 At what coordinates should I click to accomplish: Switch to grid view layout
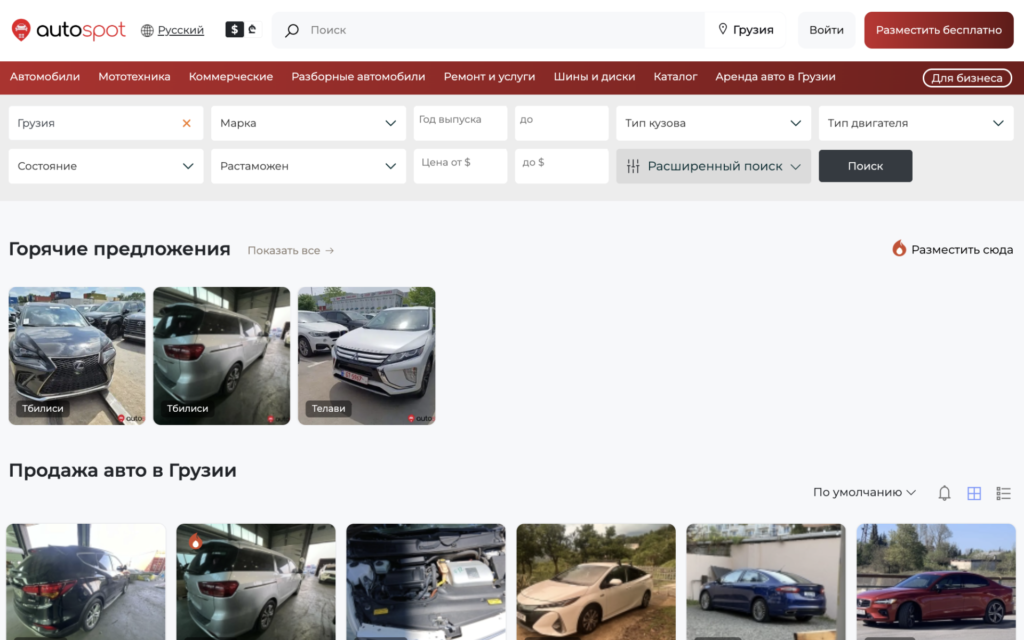pos(974,493)
